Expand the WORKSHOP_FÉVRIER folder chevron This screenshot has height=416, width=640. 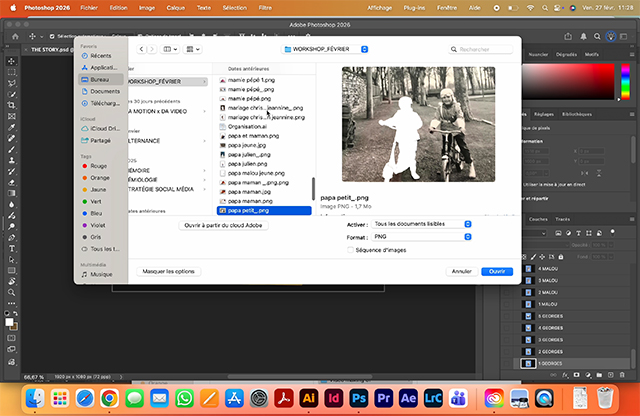coord(204,82)
